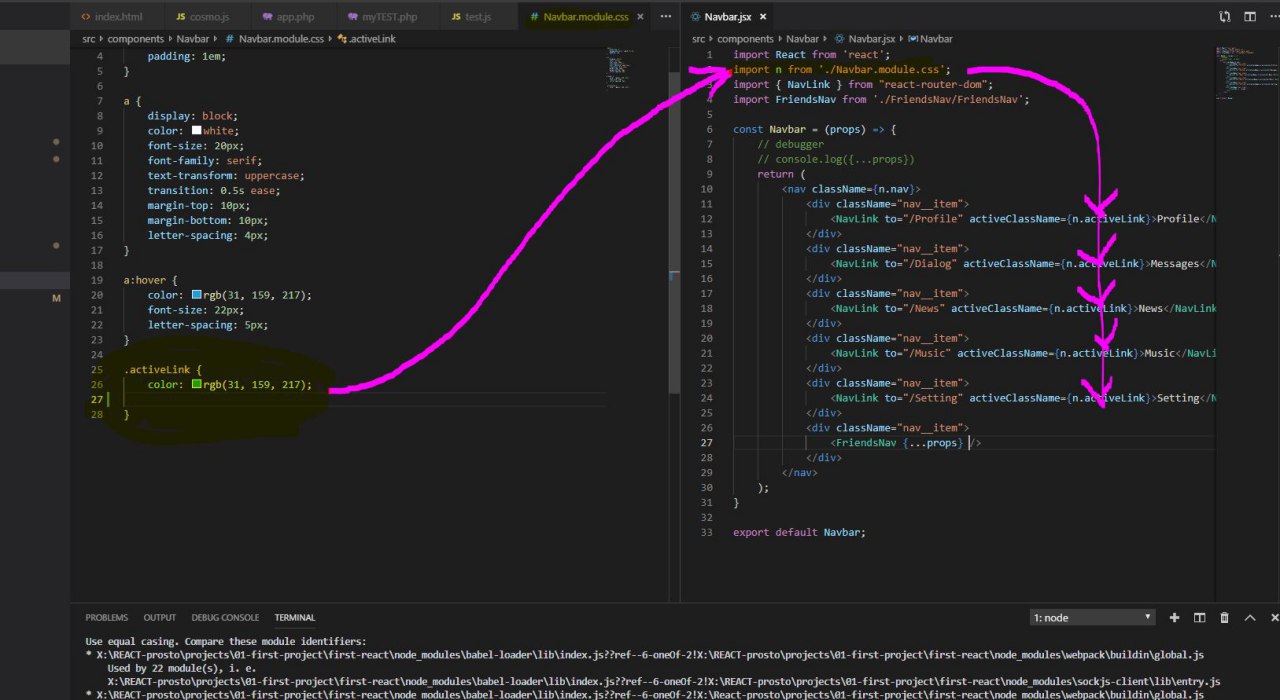
Task: Switch to the test.js tab
Action: coord(477,17)
